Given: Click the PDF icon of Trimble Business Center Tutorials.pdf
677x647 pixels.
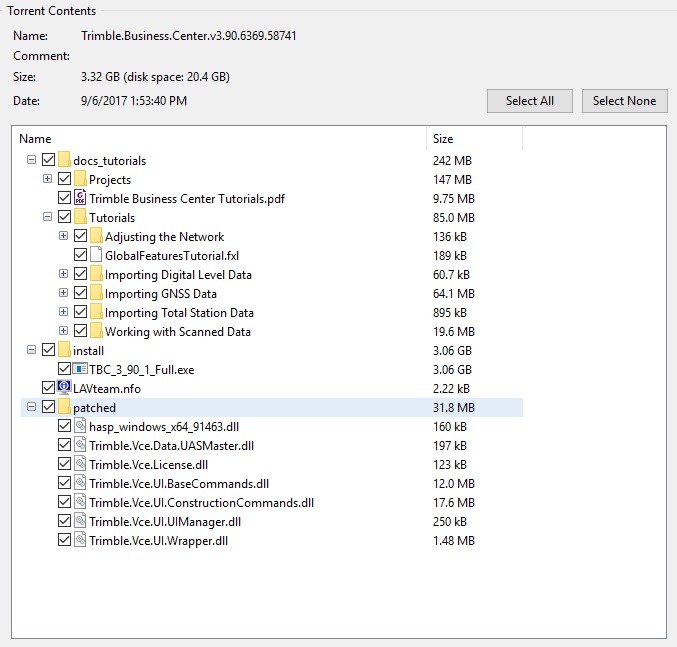Looking at the screenshot, I should coord(80,198).
